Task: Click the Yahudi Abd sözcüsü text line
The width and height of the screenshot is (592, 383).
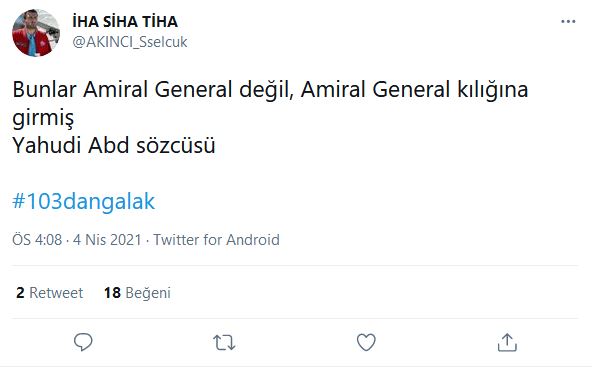Action: click(114, 145)
